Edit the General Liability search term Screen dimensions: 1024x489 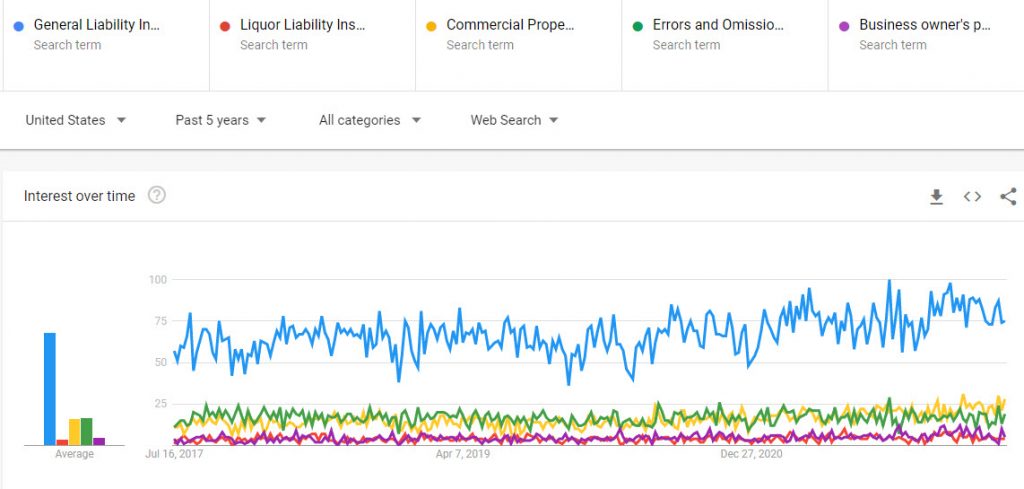pos(97,25)
